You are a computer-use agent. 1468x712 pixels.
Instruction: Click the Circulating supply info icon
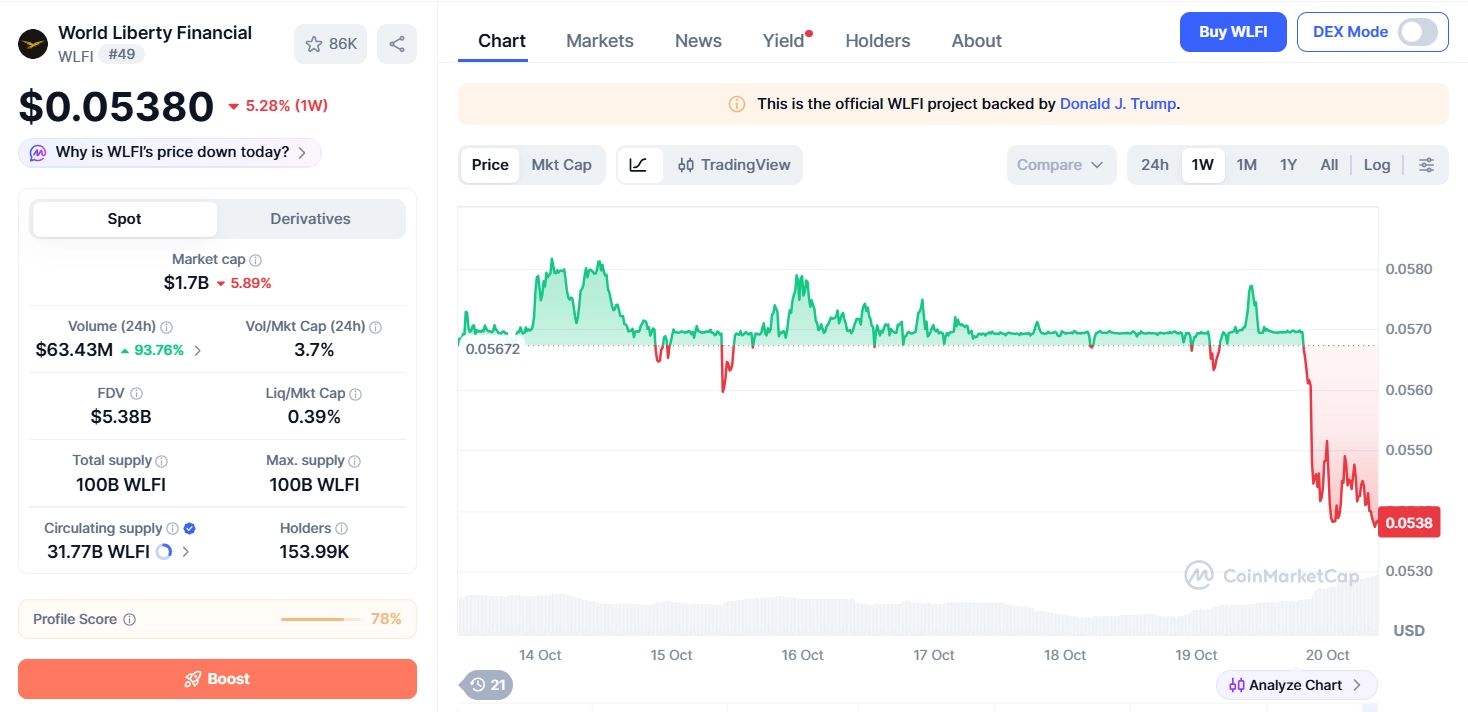[x=172, y=528]
